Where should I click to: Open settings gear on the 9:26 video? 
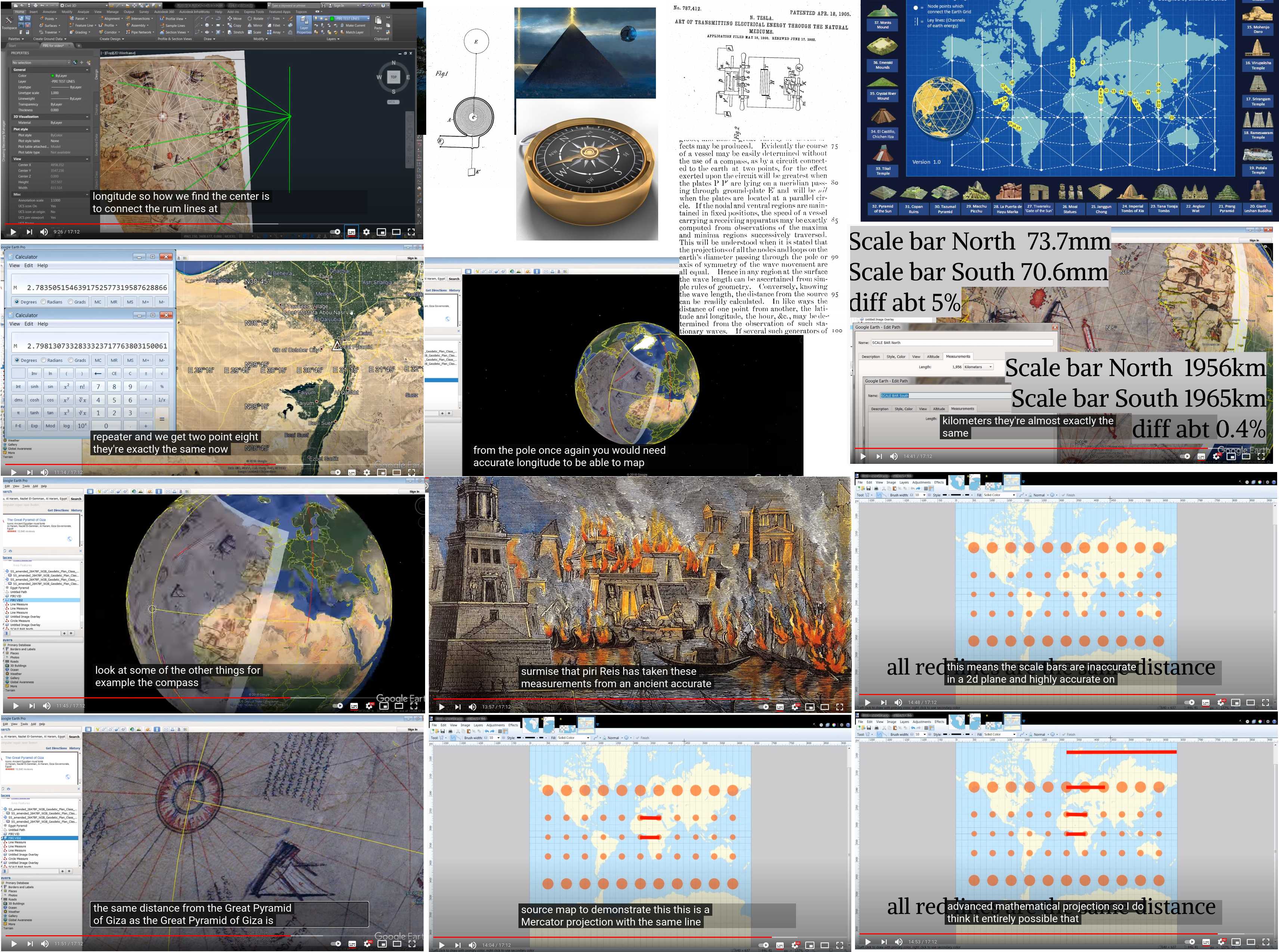(366, 232)
